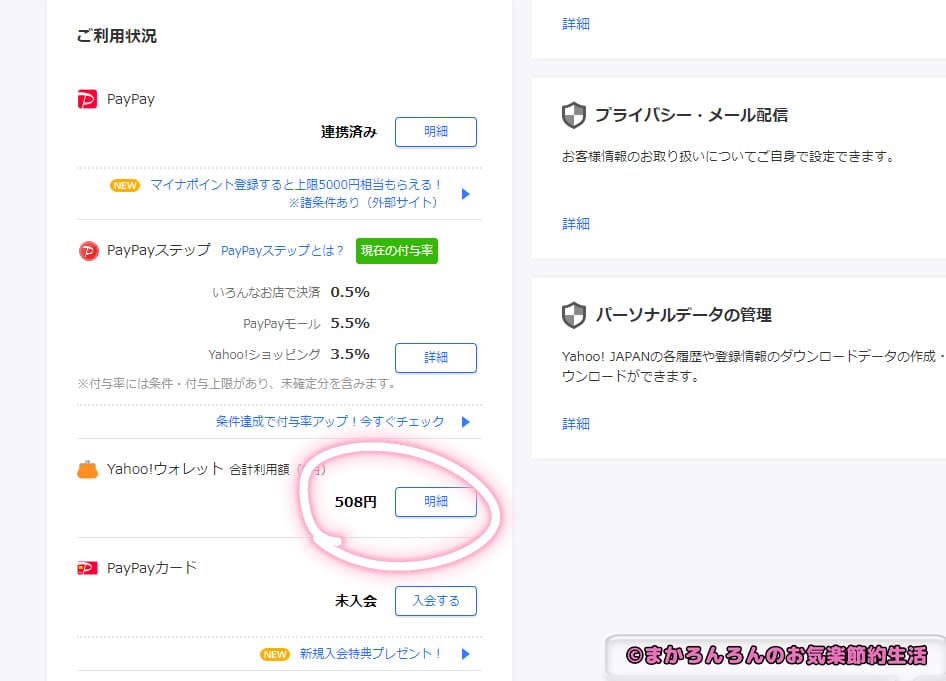Image resolution: width=946 pixels, height=681 pixels.
Task: Click the お客様情報のお取り扱い description text
Action: (728, 157)
